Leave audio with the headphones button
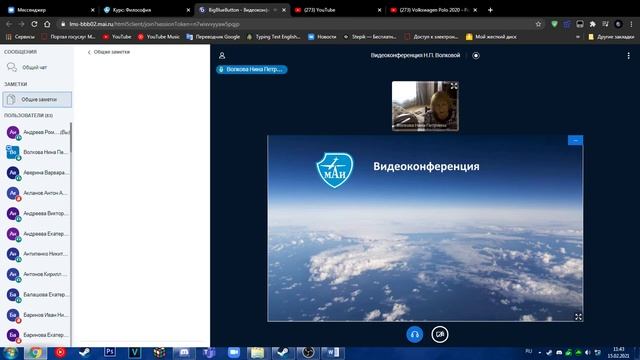This screenshot has height=360, width=640. click(414, 334)
